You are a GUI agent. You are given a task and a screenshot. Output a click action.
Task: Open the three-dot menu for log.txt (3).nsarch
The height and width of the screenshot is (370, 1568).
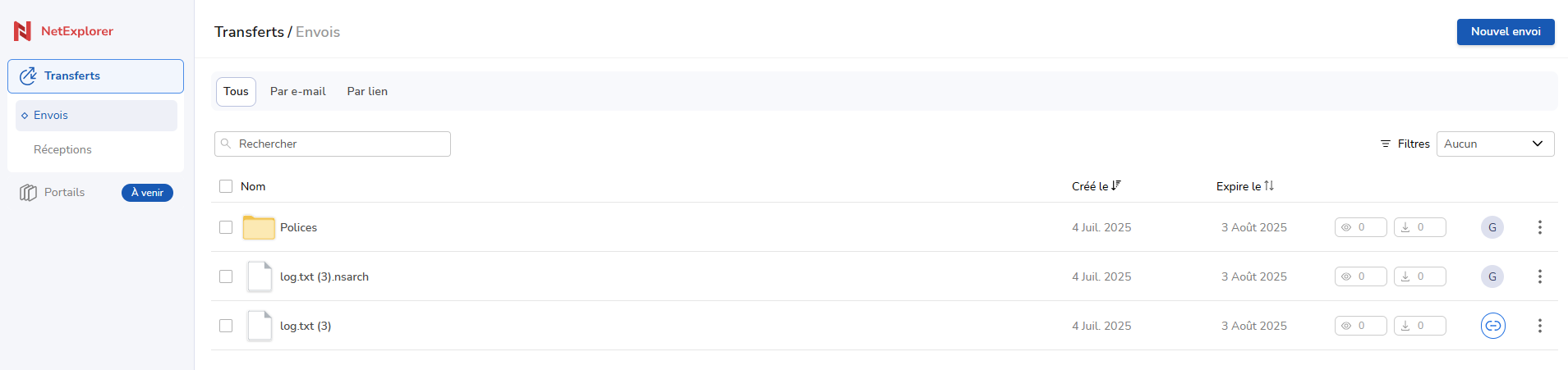coord(1539,276)
